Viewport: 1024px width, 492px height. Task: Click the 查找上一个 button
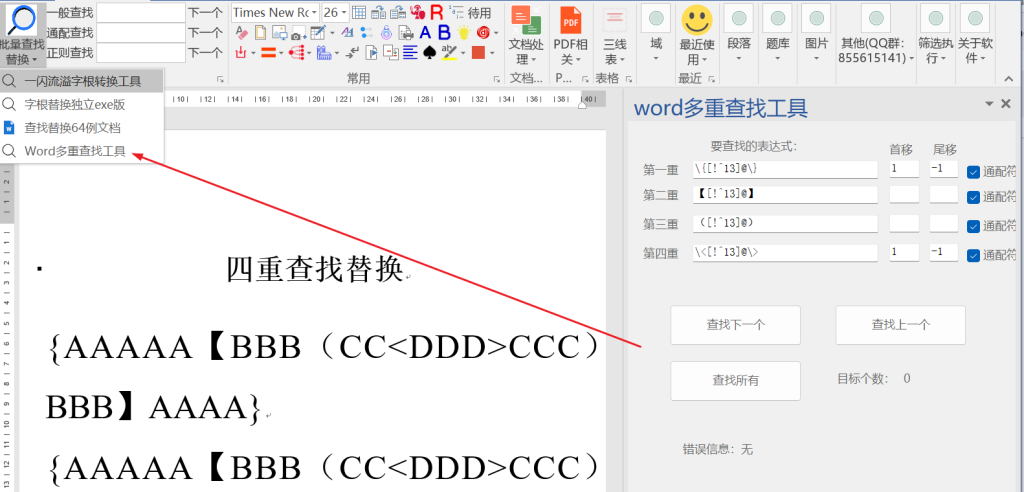click(901, 325)
